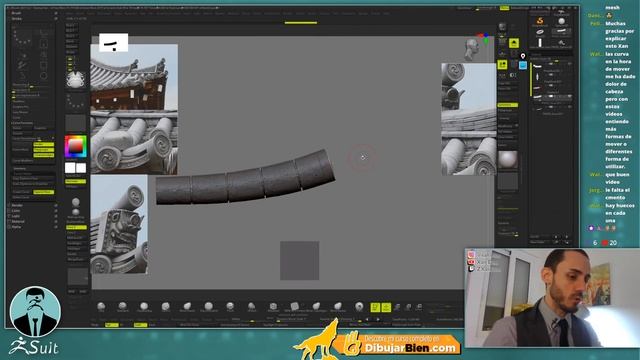Toggle the highlighted yellow option in right shelf list
Screen dimensions: 640x360
(x=508, y=105)
